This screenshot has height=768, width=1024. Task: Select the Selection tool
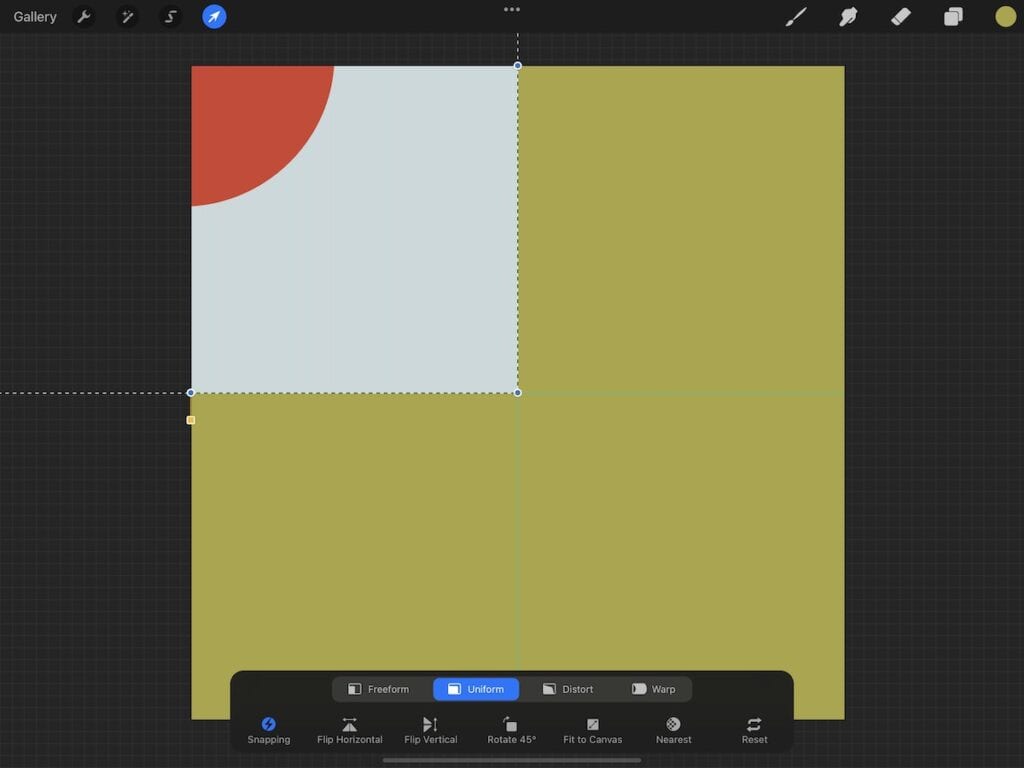[x=170, y=16]
